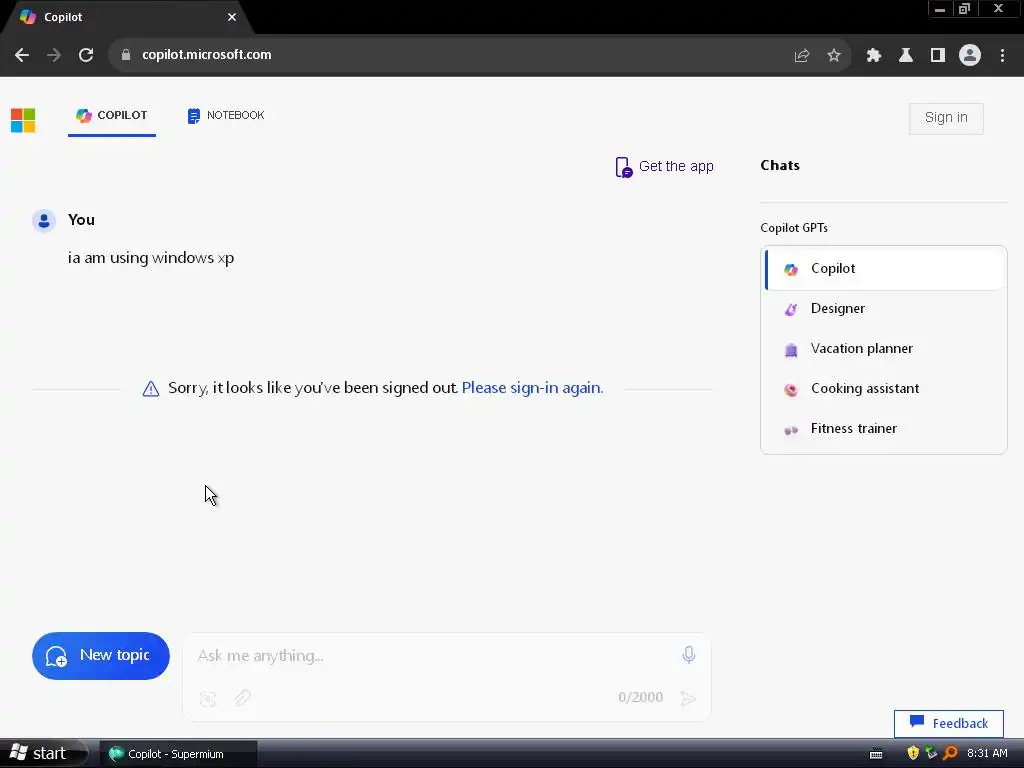Open the Feedback button
The image size is (1024, 768).
coord(948,724)
